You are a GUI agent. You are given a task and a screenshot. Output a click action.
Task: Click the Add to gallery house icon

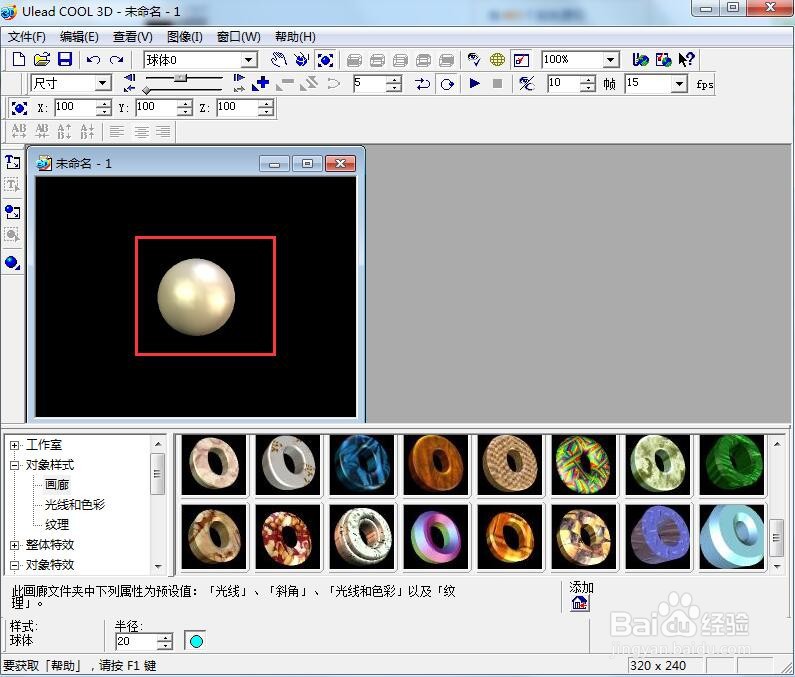coord(580,603)
